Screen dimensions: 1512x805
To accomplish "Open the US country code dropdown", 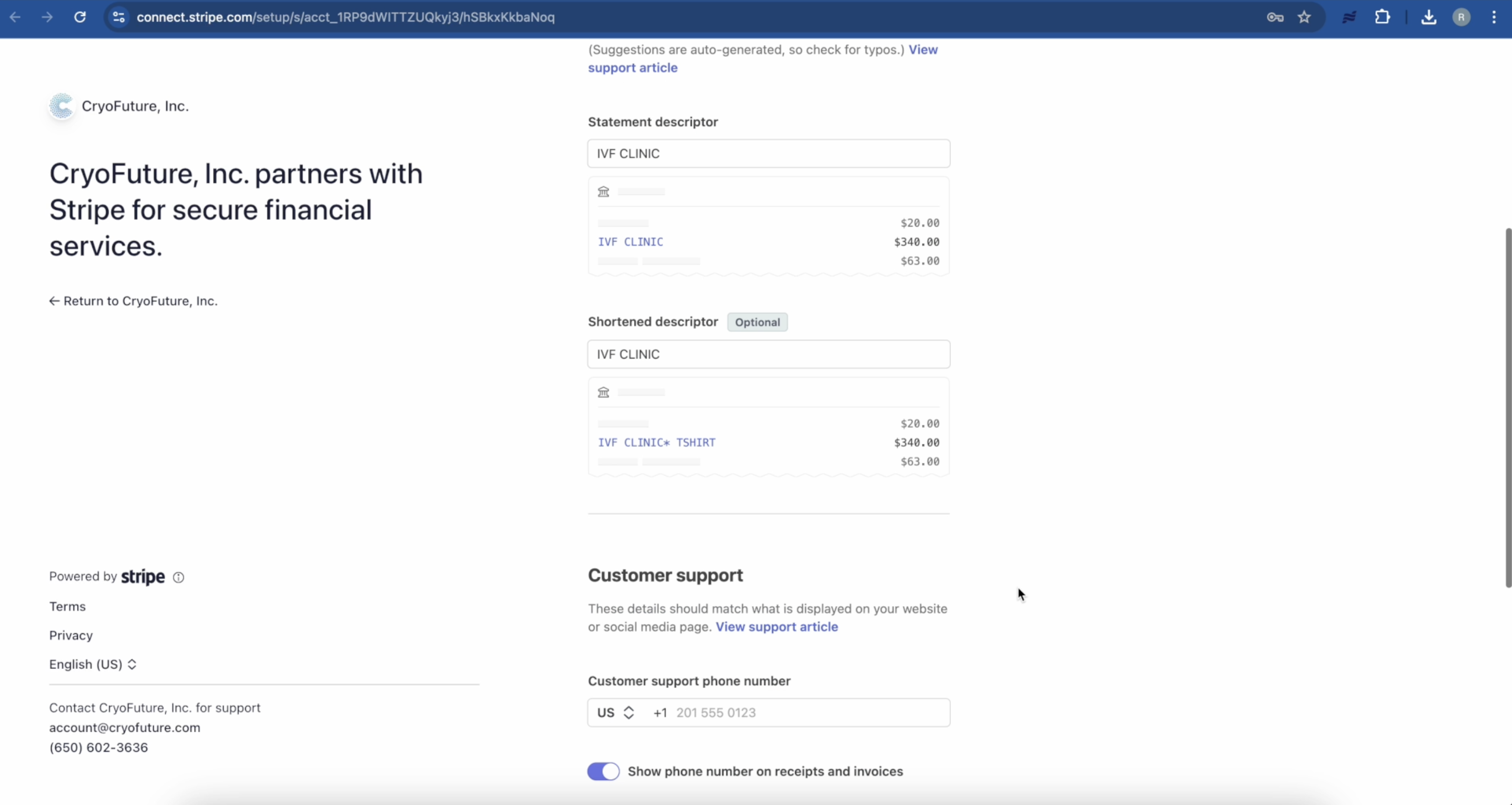I will [616, 712].
